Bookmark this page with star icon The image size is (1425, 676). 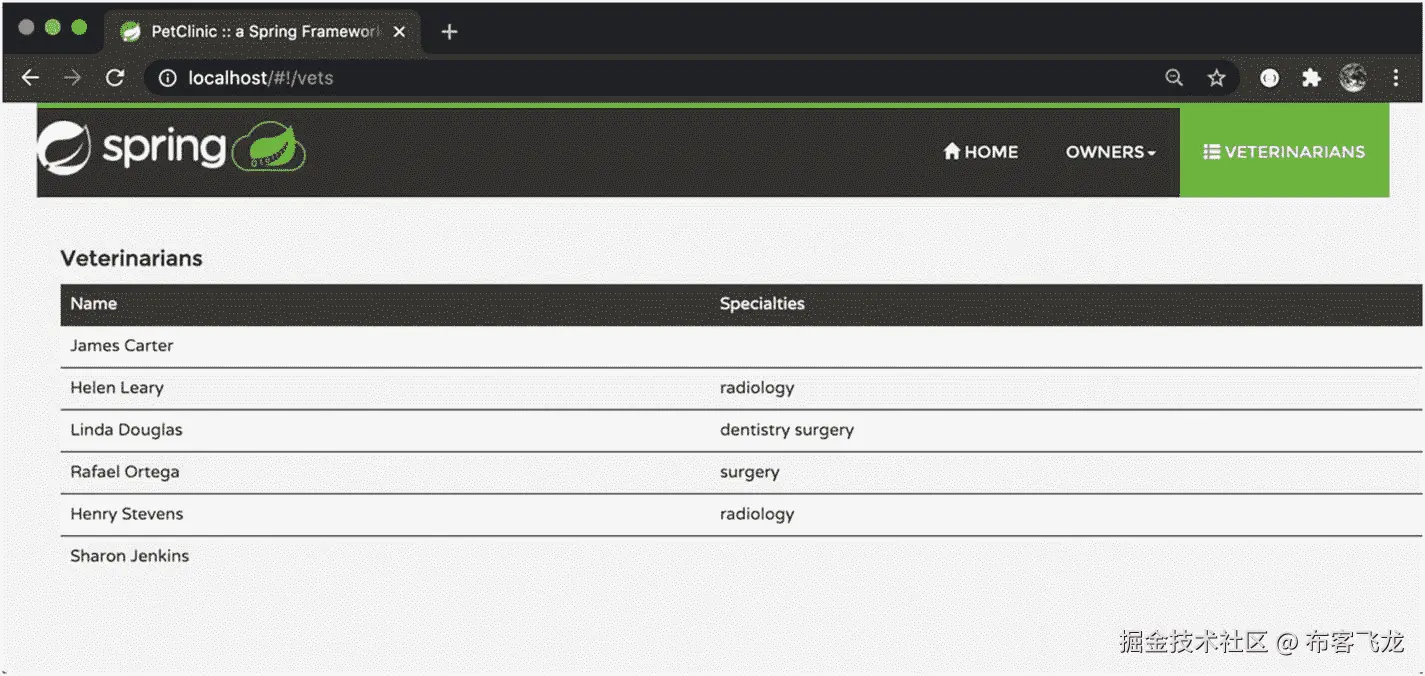click(1216, 78)
